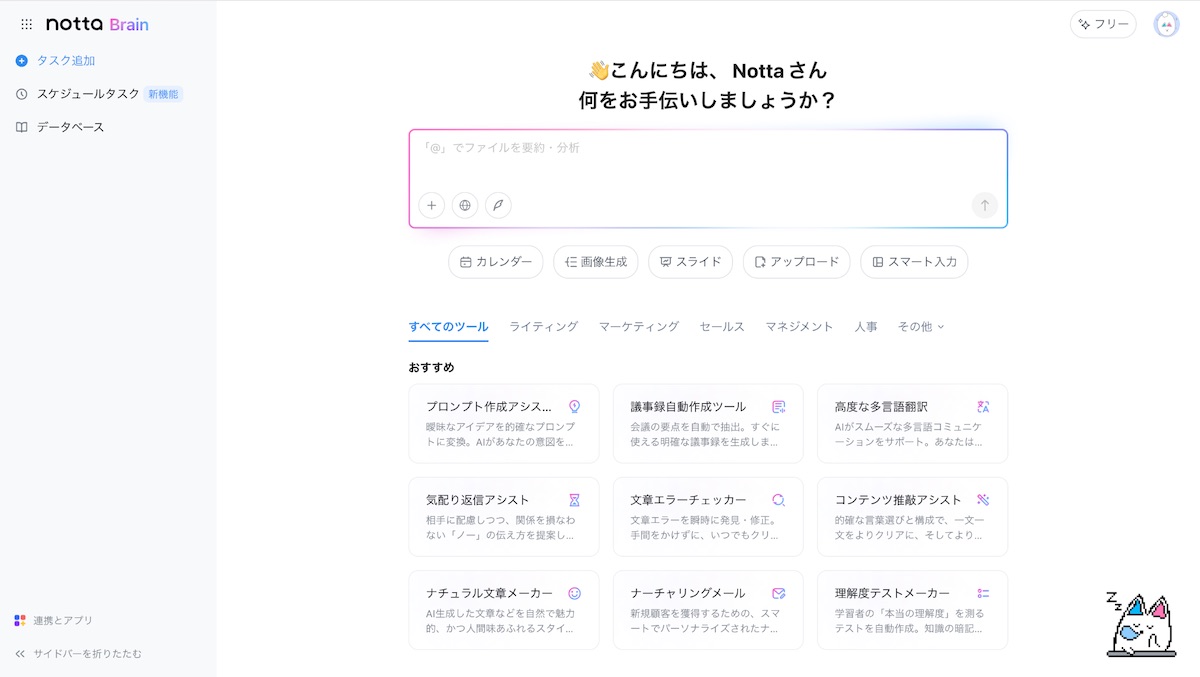Image resolution: width=1200 pixels, height=677 pixels.
Task: Click the plus attach icon in the prompt box
Action: click(431, 205)
